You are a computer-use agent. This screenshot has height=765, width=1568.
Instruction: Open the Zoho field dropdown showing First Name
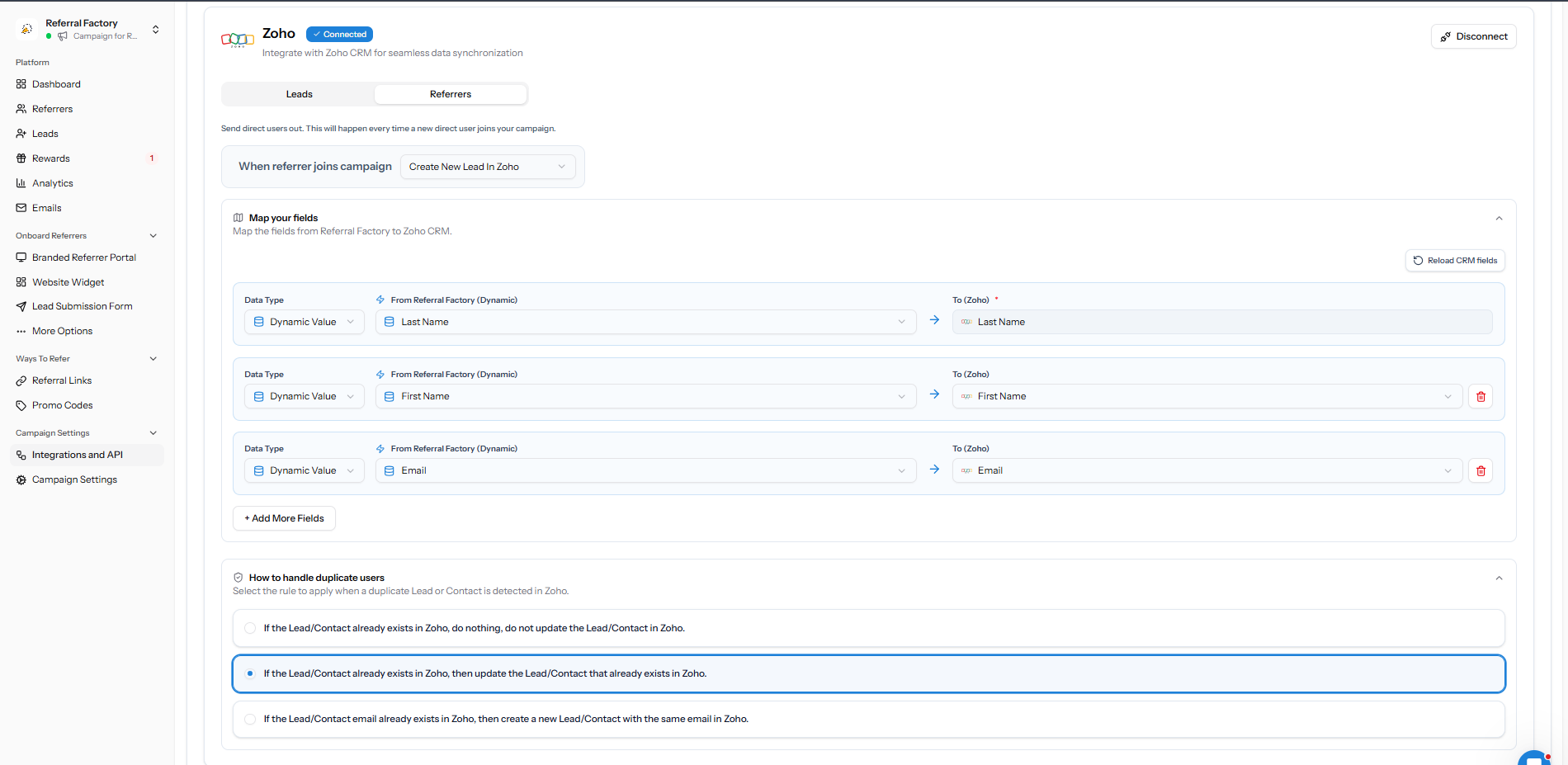click(x=1207, y=396)
